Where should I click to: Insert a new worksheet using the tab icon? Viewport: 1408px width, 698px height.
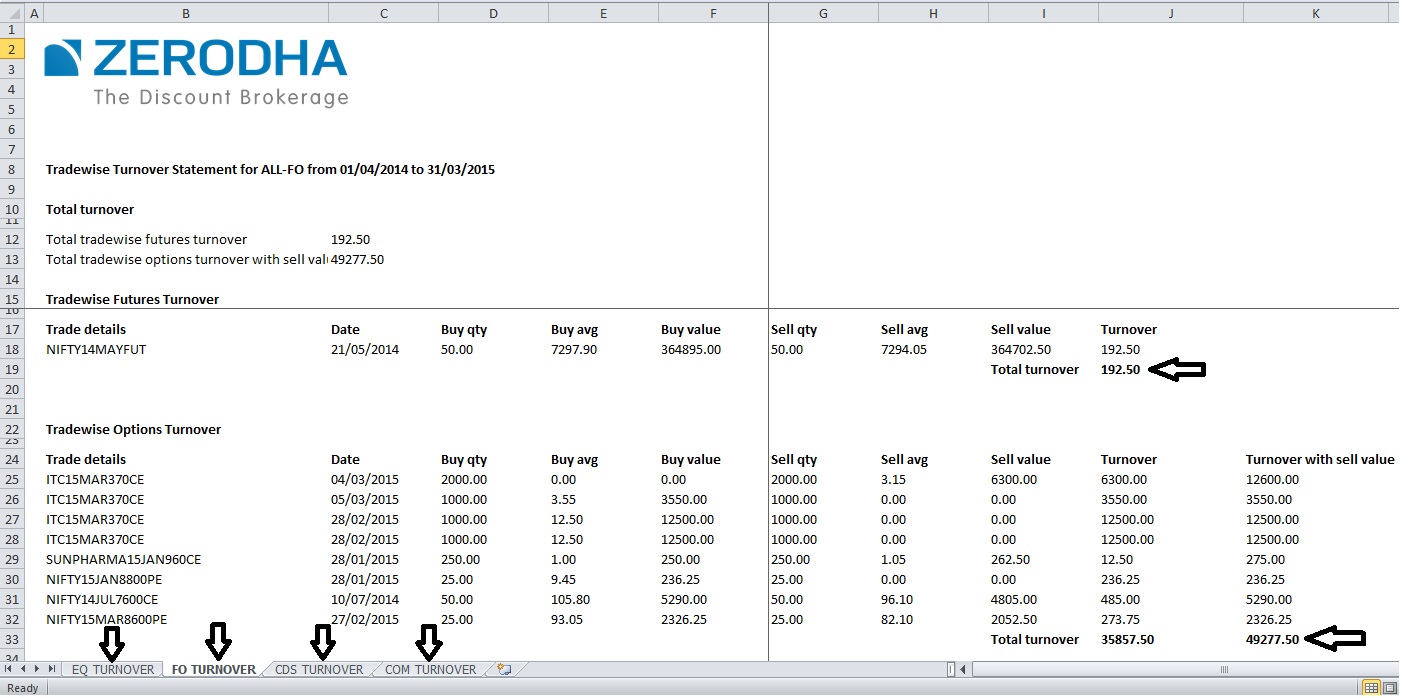pos(504,669)
